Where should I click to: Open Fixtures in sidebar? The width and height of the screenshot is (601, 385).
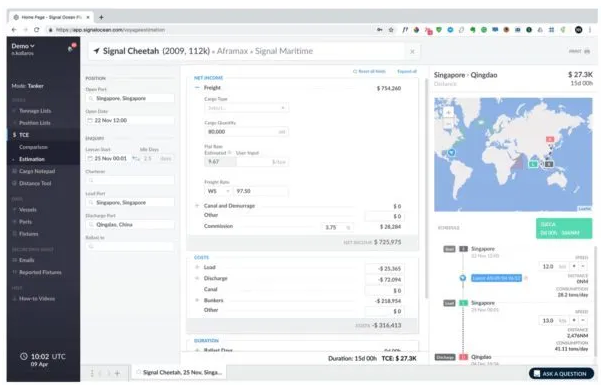coord(28,234)
